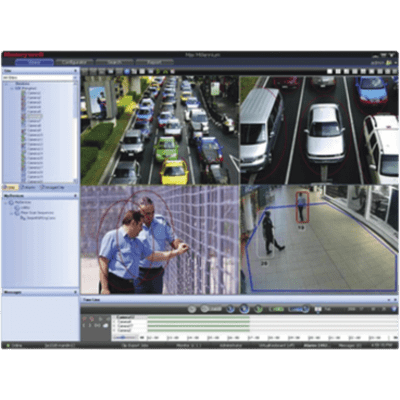The image size is (400, 400).
Task: Click the blue round toolbar icon
Action: [127, 71]
